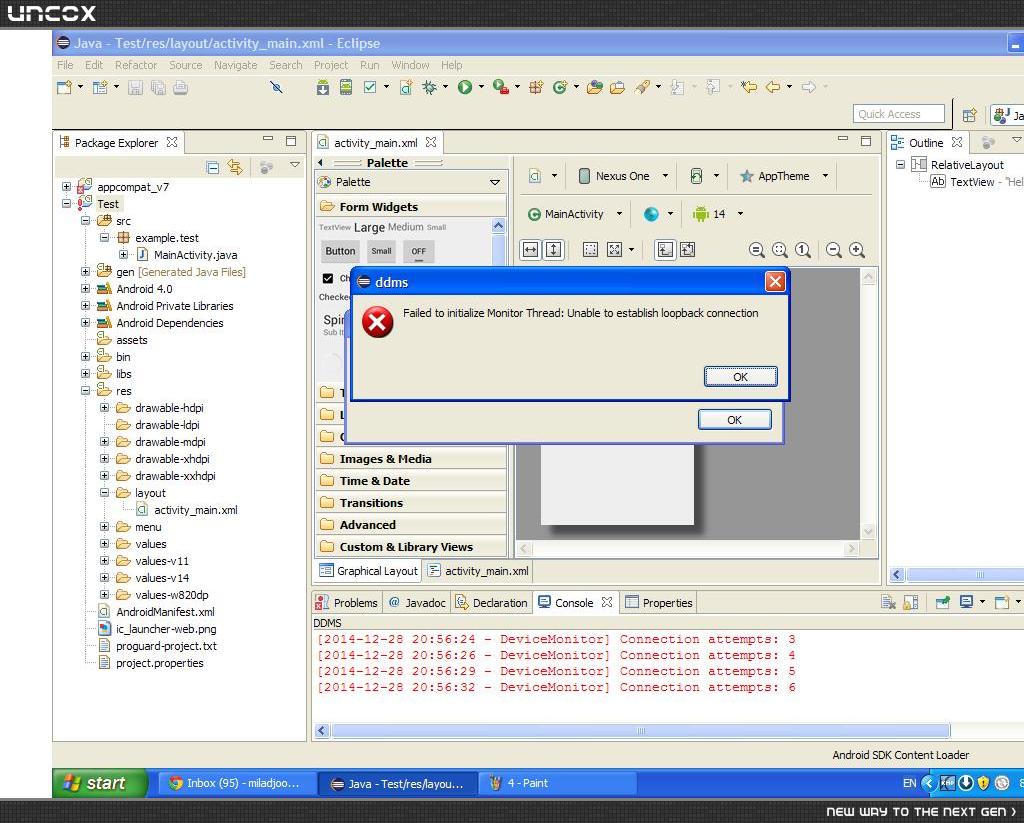Expand the Android 4.0 library node
The width and height of the screenshot is (1024, 823).
[x=85, y=289]
